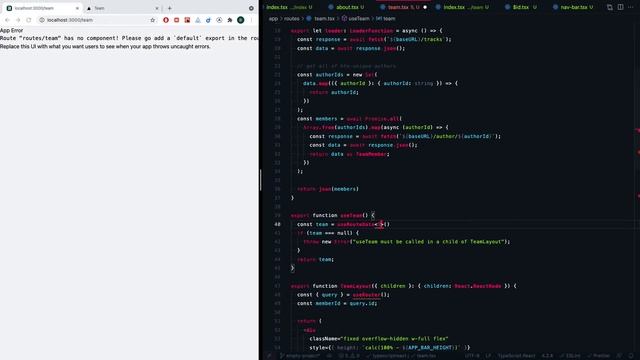Click the team.tsx breadcrumb segment
The width and height of the screenshot is (640, 360).
(320, 19)
